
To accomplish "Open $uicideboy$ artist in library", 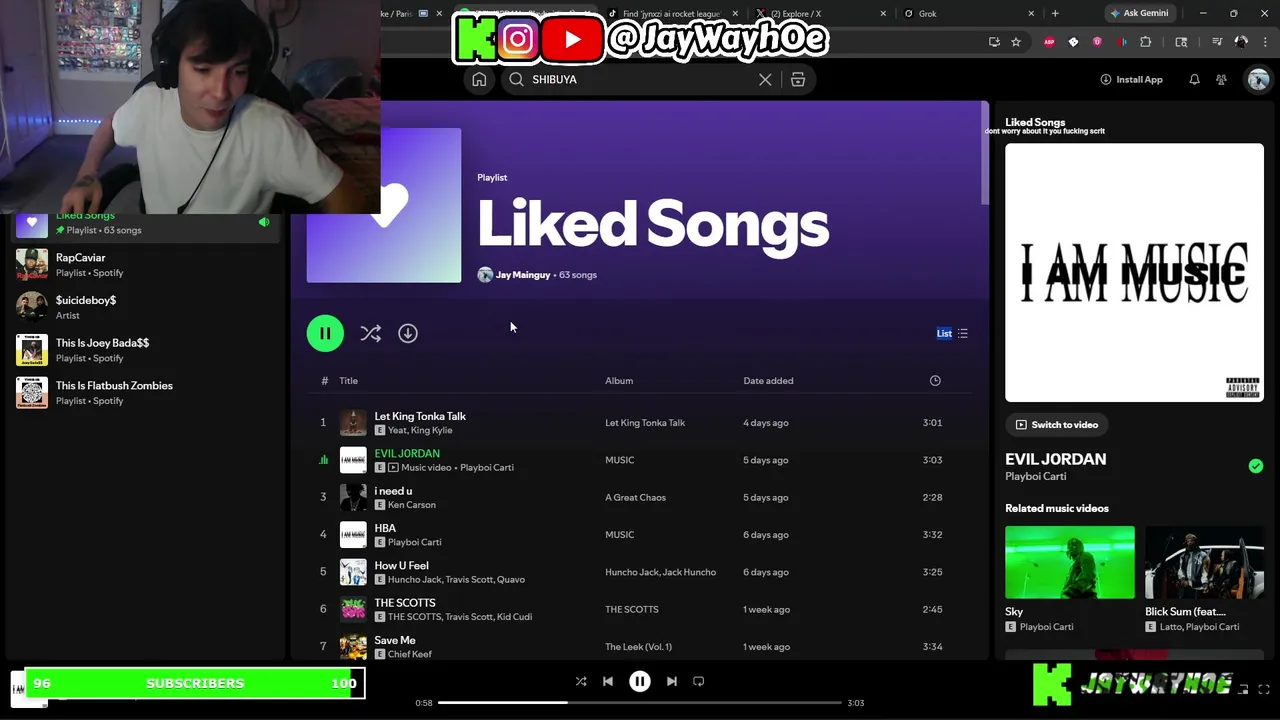I will point(145,307).
